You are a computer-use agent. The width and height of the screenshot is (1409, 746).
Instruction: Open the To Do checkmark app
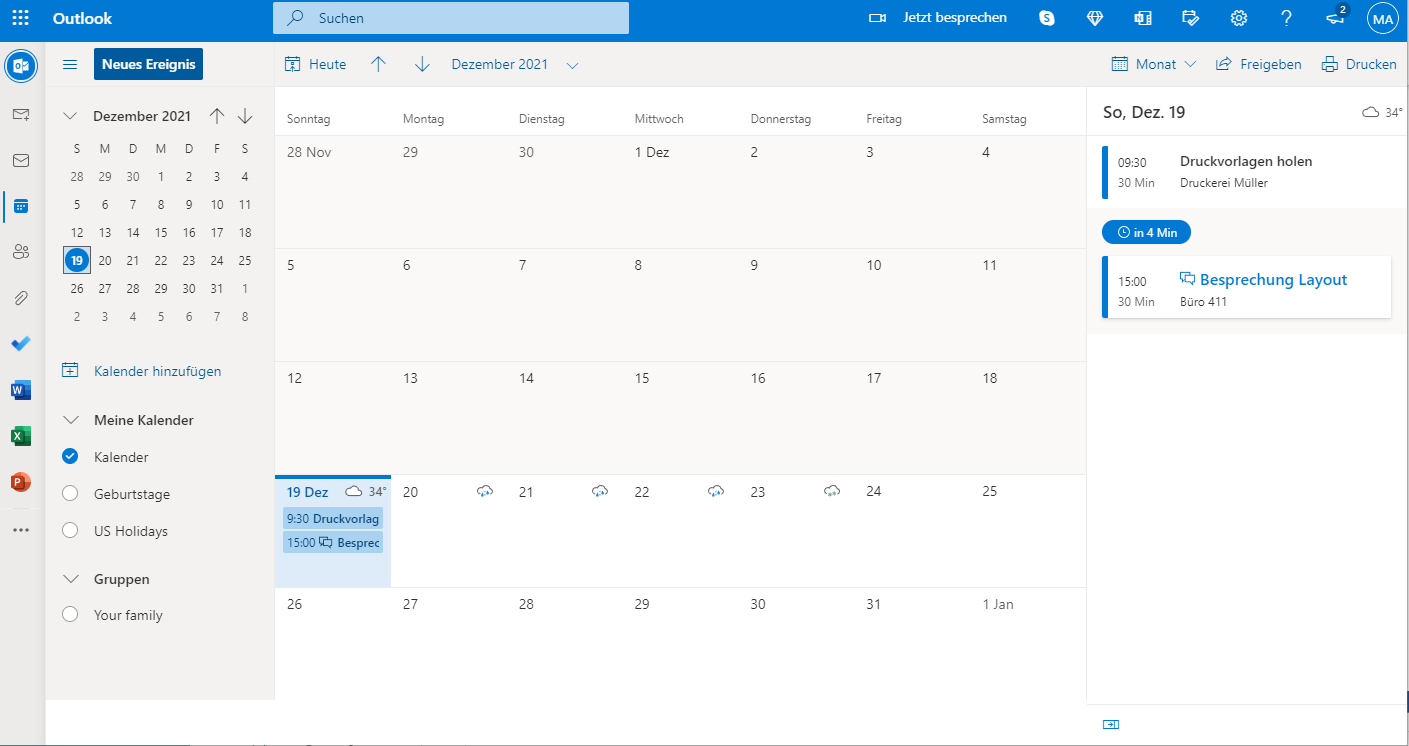pyautogui.click(x=21, y=344)
